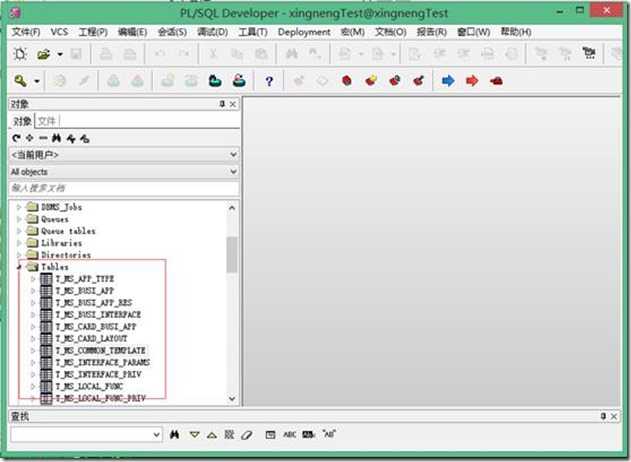Open the VCS menu

point(59,32)
